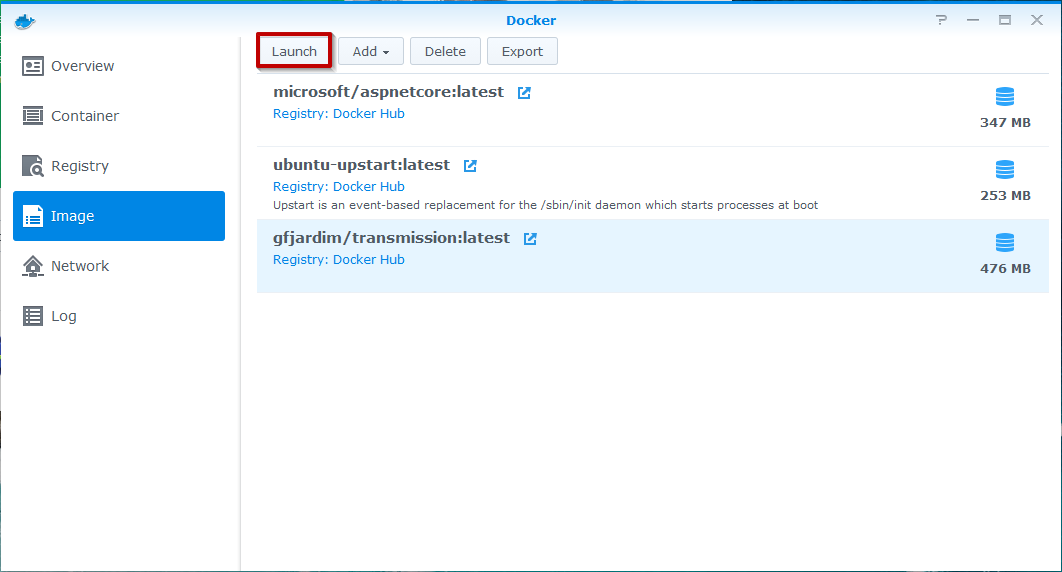Click the Overview sidebar icon
Image resolution: width=1062 pixels, height=572 pixels.
click(33, 66)
